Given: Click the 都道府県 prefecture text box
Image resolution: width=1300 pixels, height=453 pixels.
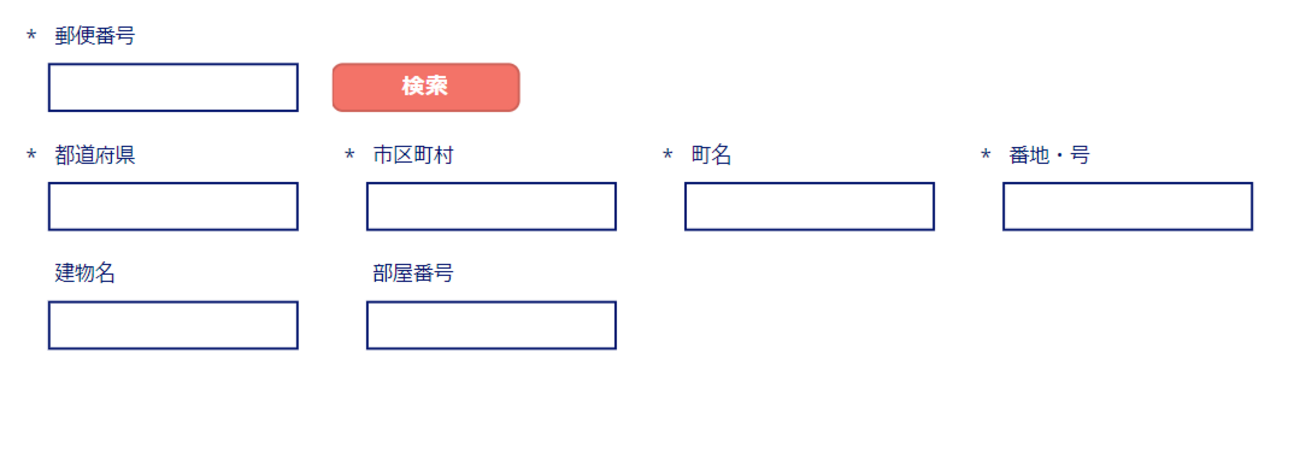Looking at the screenshot, I should point(173,206).
